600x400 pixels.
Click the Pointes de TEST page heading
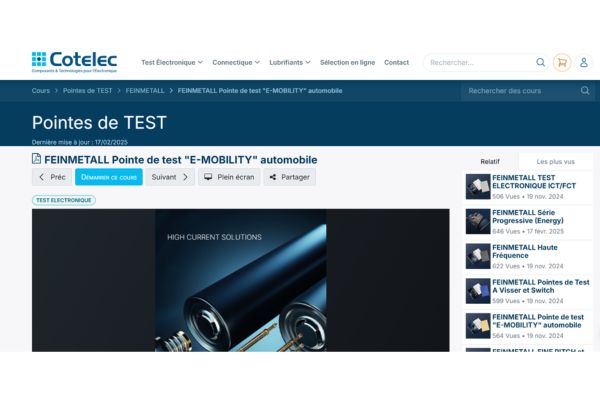[99, 122]
